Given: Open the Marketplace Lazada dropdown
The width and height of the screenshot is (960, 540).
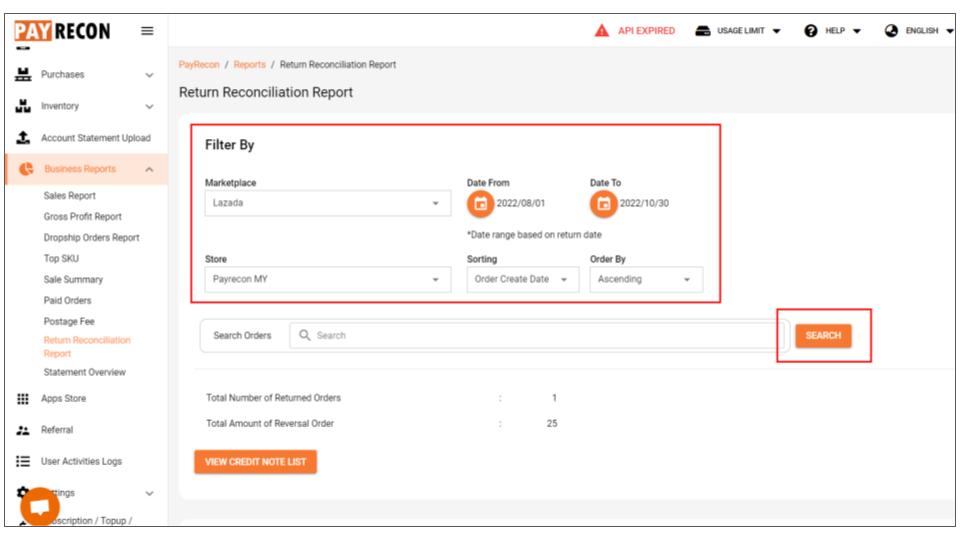Looking at the screenshot, I should click(x=328, y=203).
